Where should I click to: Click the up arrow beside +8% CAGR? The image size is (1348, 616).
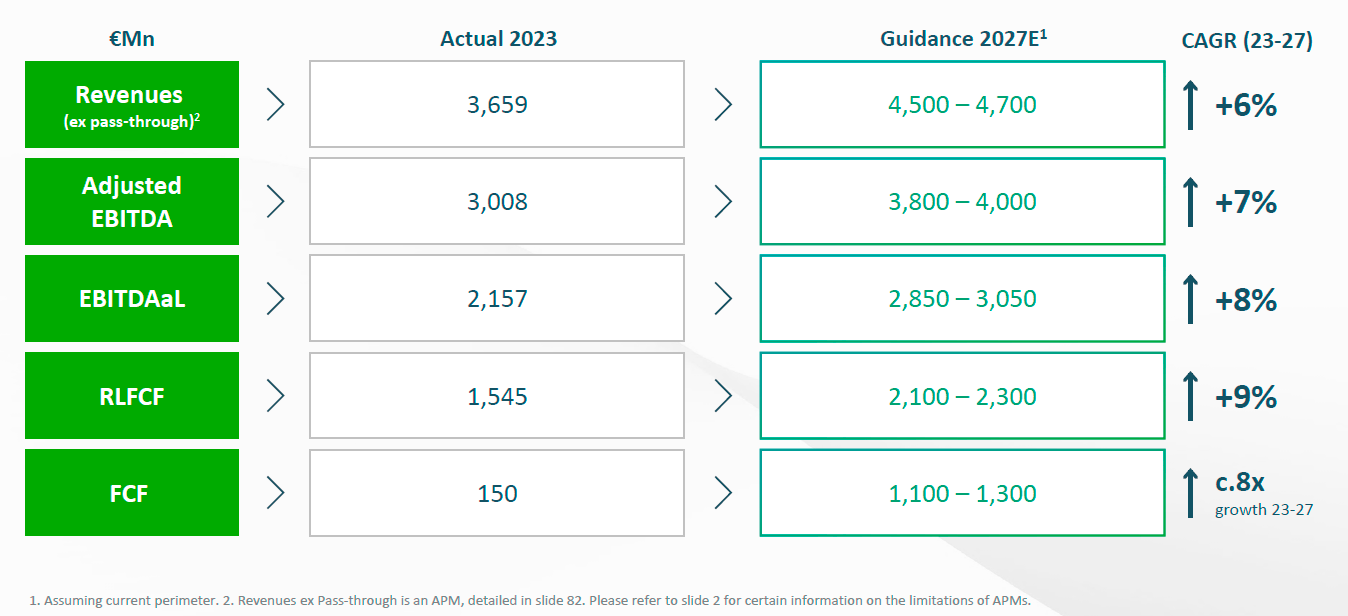(1190, 299)
